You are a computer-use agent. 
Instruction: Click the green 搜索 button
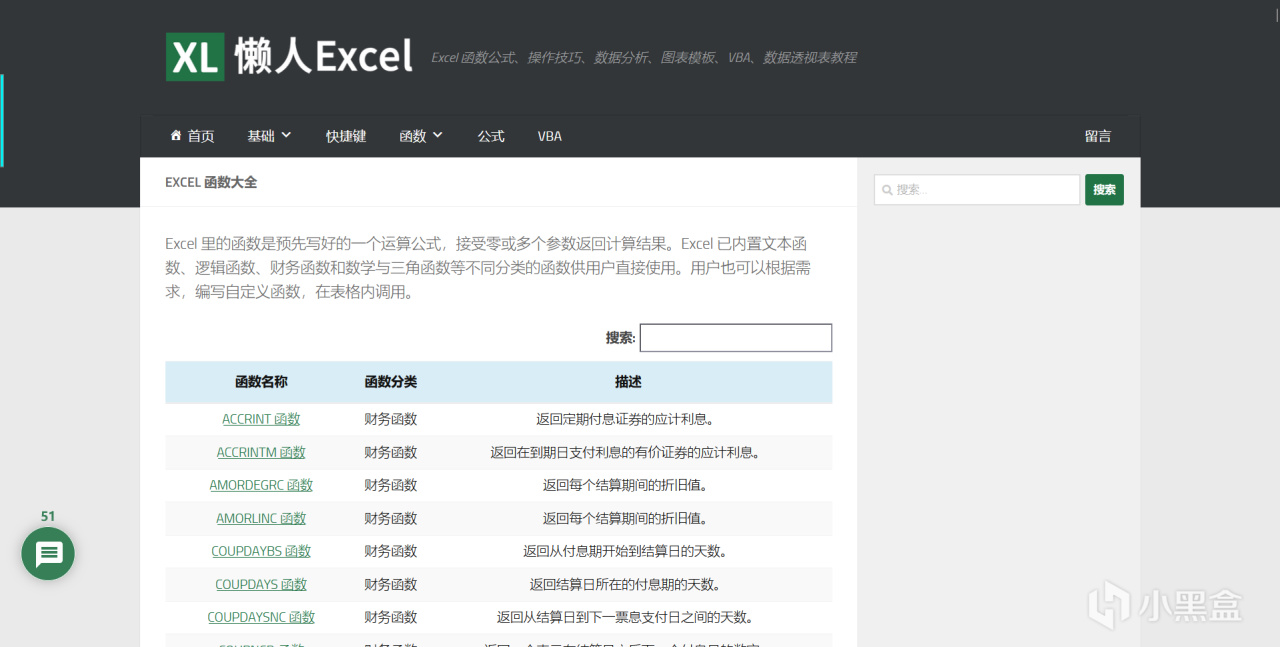point(1104,189)
